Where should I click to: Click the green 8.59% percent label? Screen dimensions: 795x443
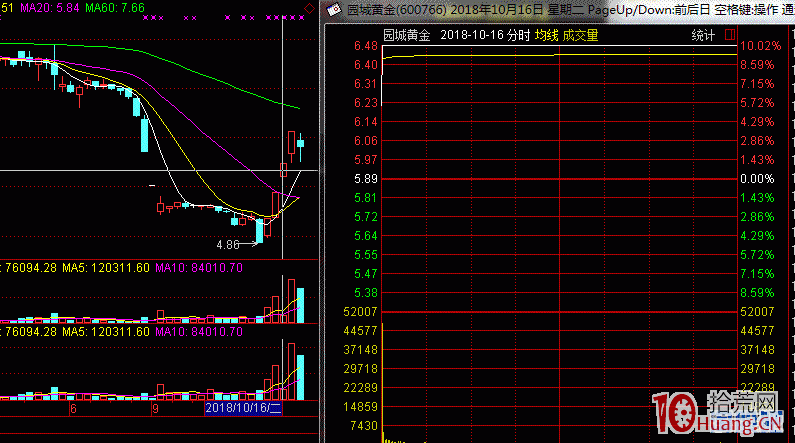[757, 293]
